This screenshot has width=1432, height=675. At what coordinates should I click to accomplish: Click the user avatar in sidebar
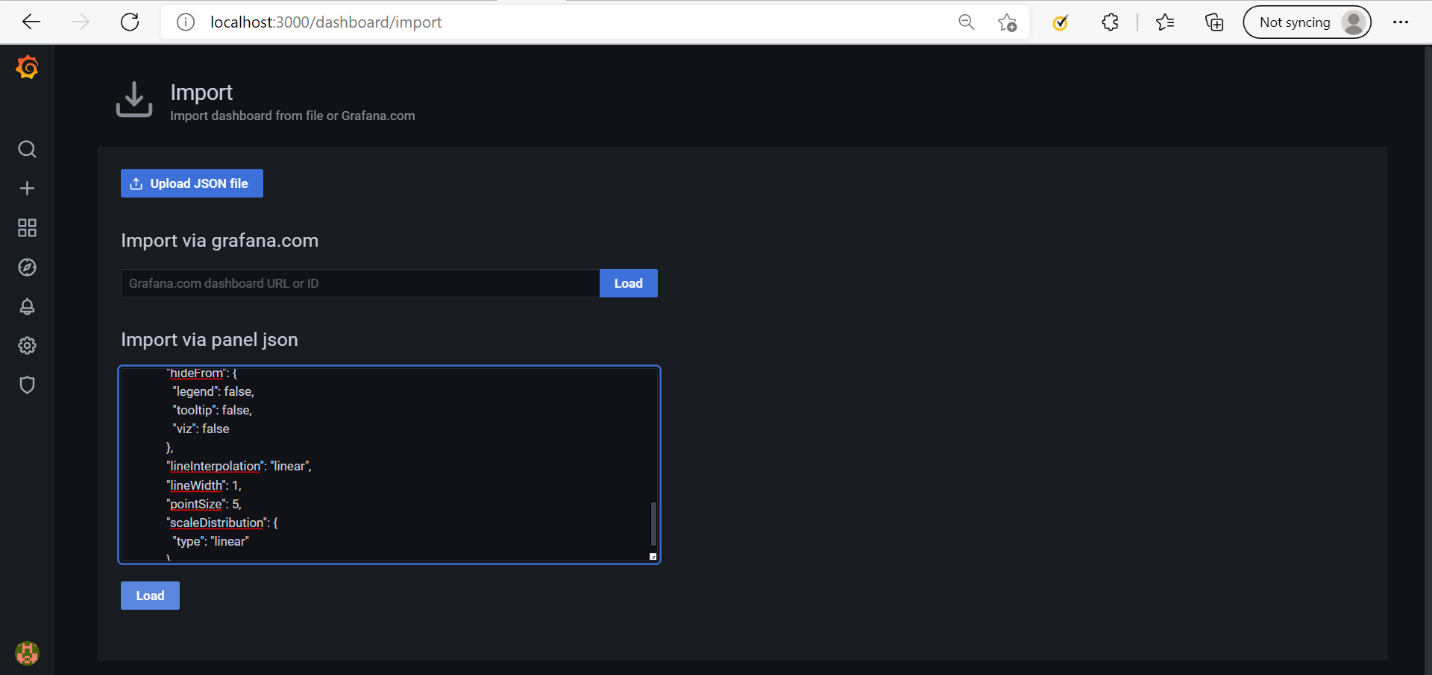coord(27,653)
